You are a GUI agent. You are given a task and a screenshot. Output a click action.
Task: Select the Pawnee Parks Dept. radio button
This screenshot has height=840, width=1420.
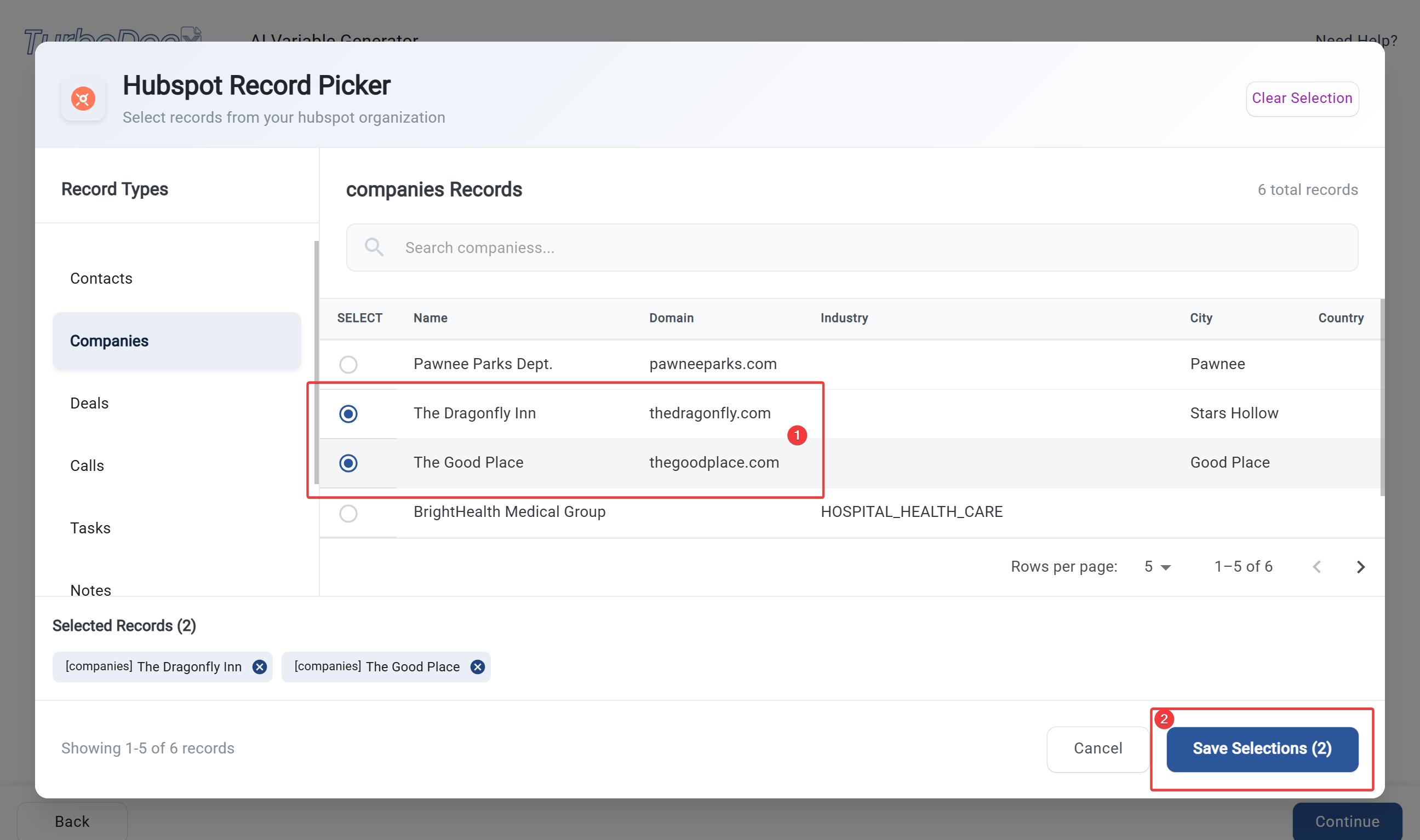[x=348, y=364]
